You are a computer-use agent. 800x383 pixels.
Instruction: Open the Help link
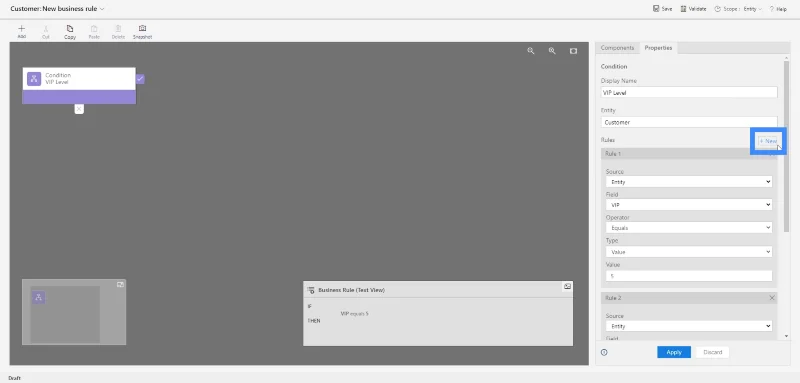pos(778,9)
